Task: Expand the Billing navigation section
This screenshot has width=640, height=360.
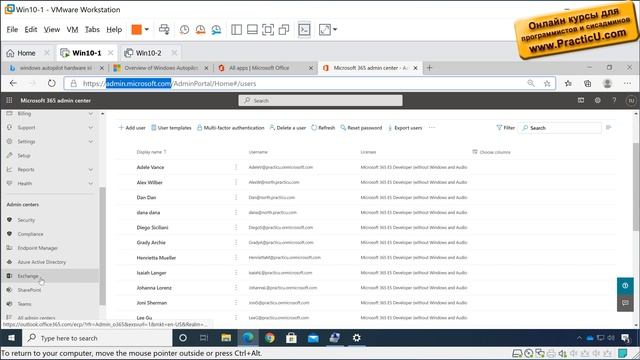Action: 91,114
